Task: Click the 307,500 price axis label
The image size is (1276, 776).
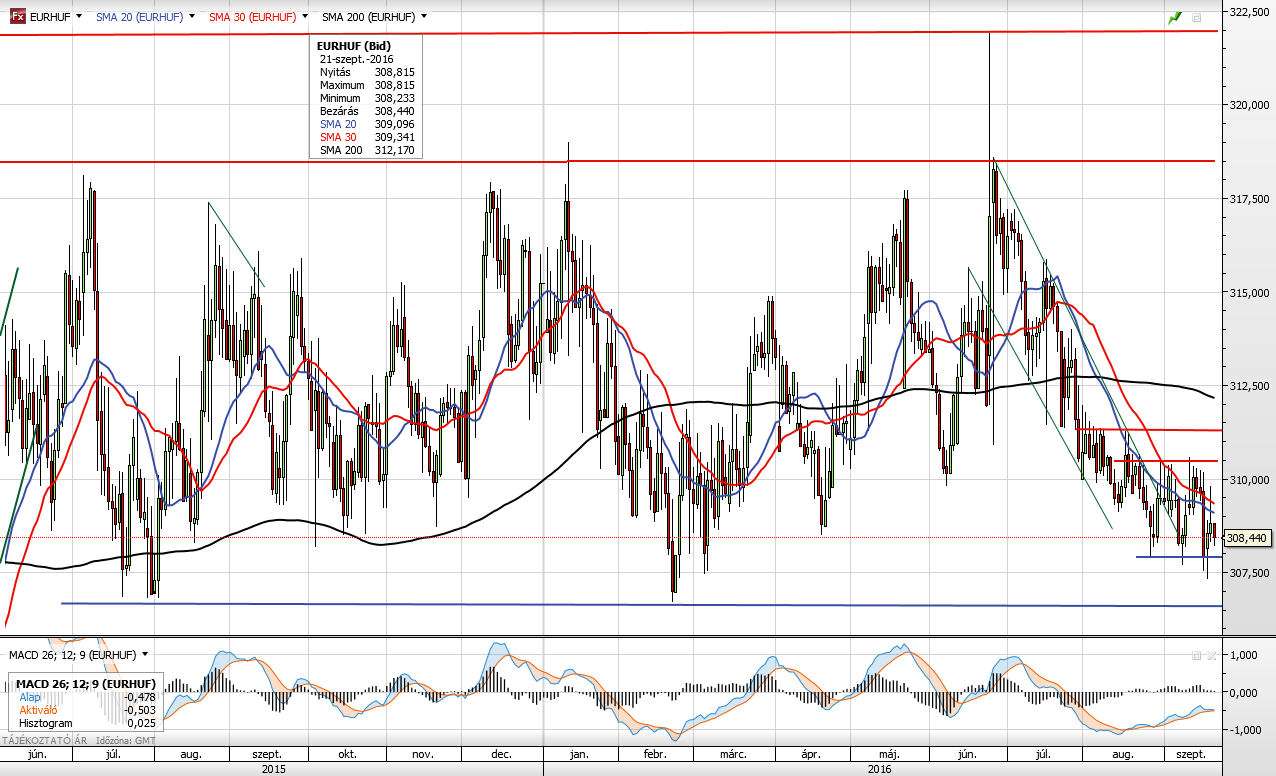Action: pos(1249,573)
